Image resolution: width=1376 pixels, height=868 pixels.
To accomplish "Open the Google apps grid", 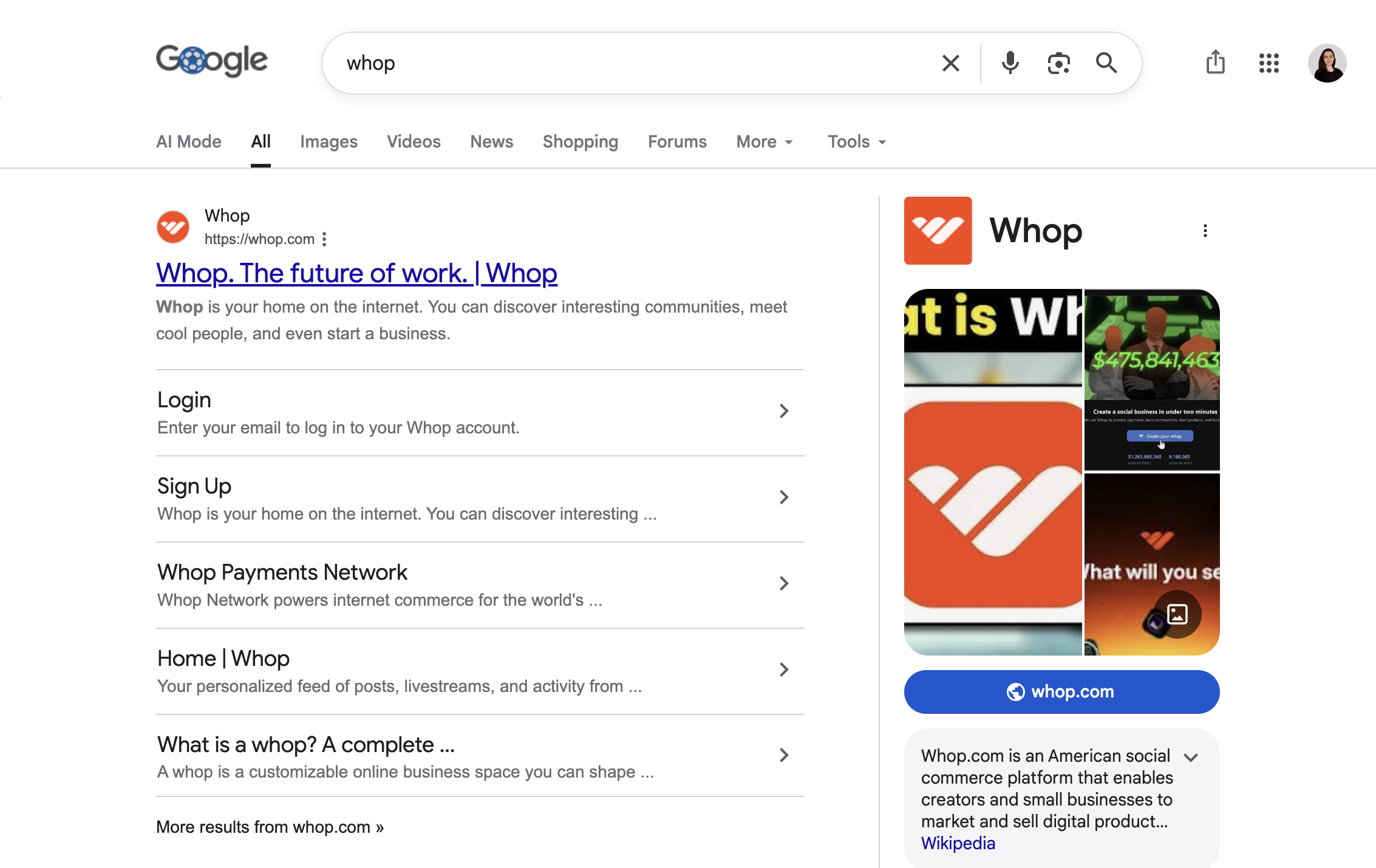I will click(x=1269, y=63).
